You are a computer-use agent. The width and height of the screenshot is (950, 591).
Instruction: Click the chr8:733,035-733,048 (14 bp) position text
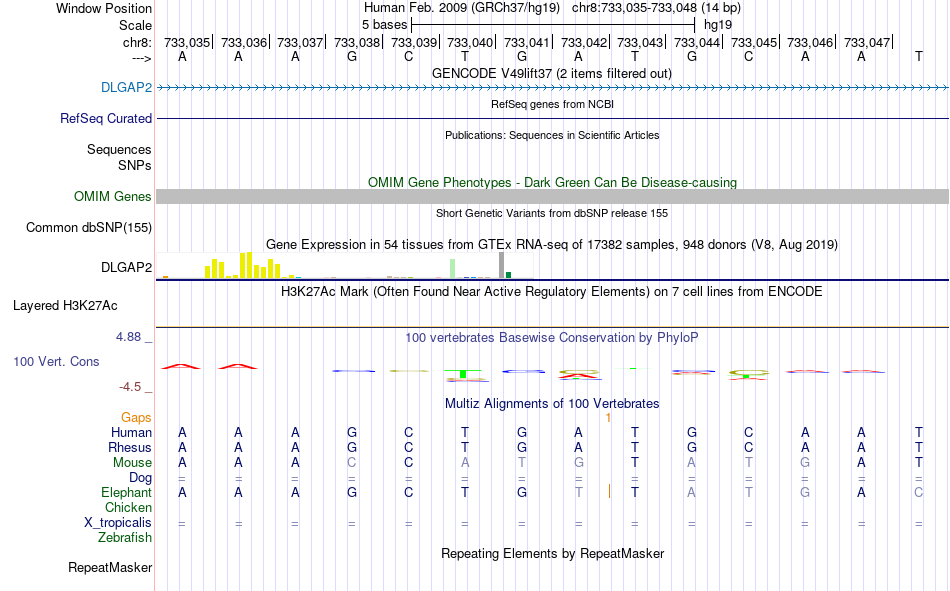(656, 8)
